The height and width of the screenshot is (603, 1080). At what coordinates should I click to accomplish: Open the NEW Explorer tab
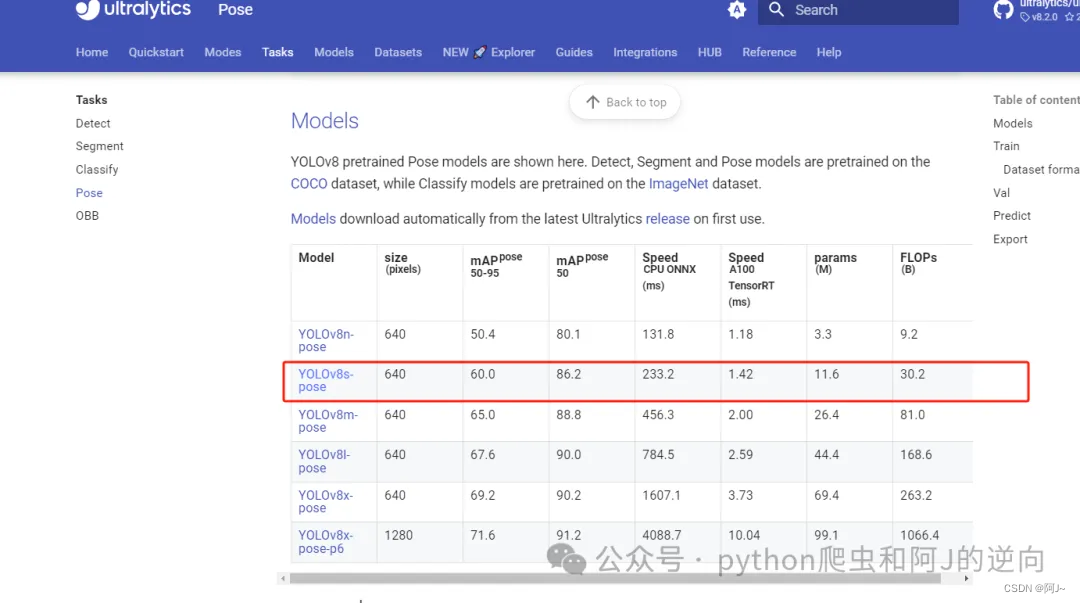488,52
